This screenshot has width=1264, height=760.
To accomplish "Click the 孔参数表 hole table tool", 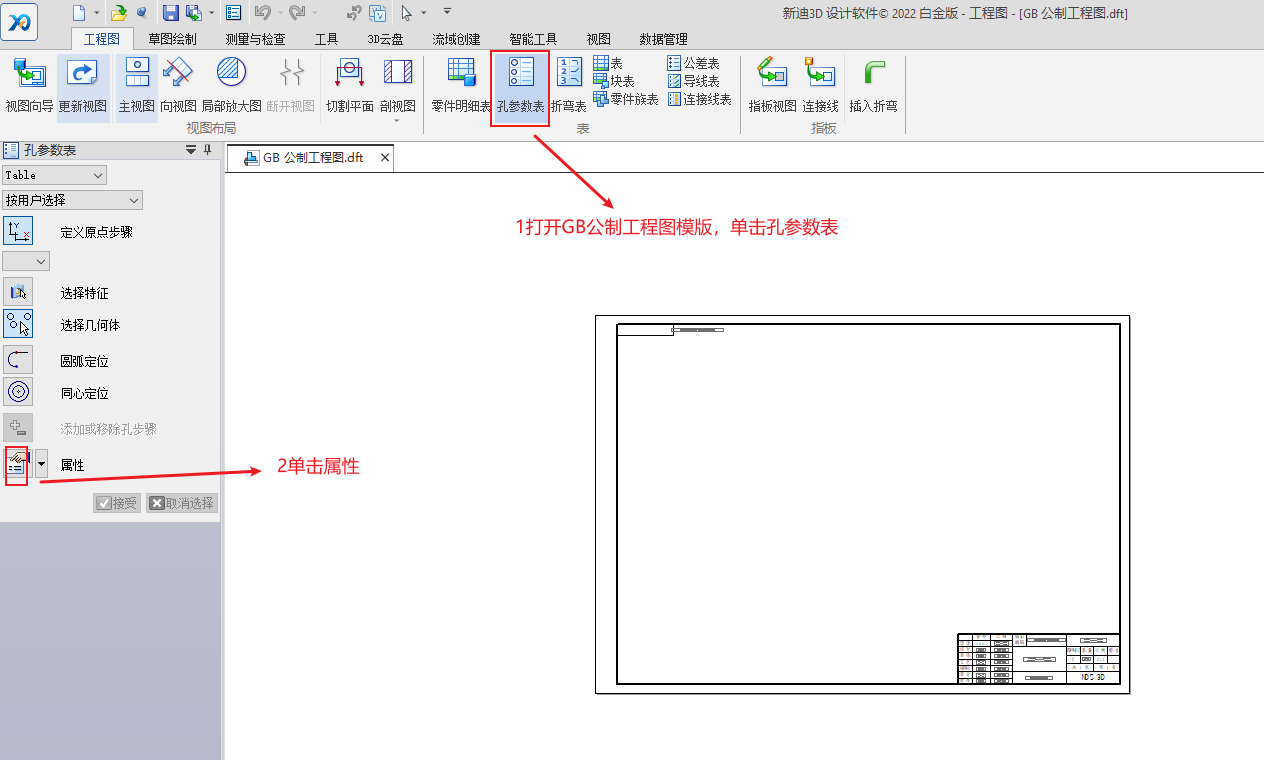I will [520, 86].
